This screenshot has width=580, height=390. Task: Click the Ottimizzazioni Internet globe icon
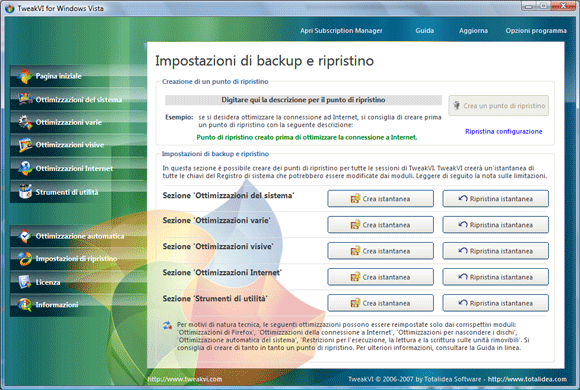click(x=25, y=168)
